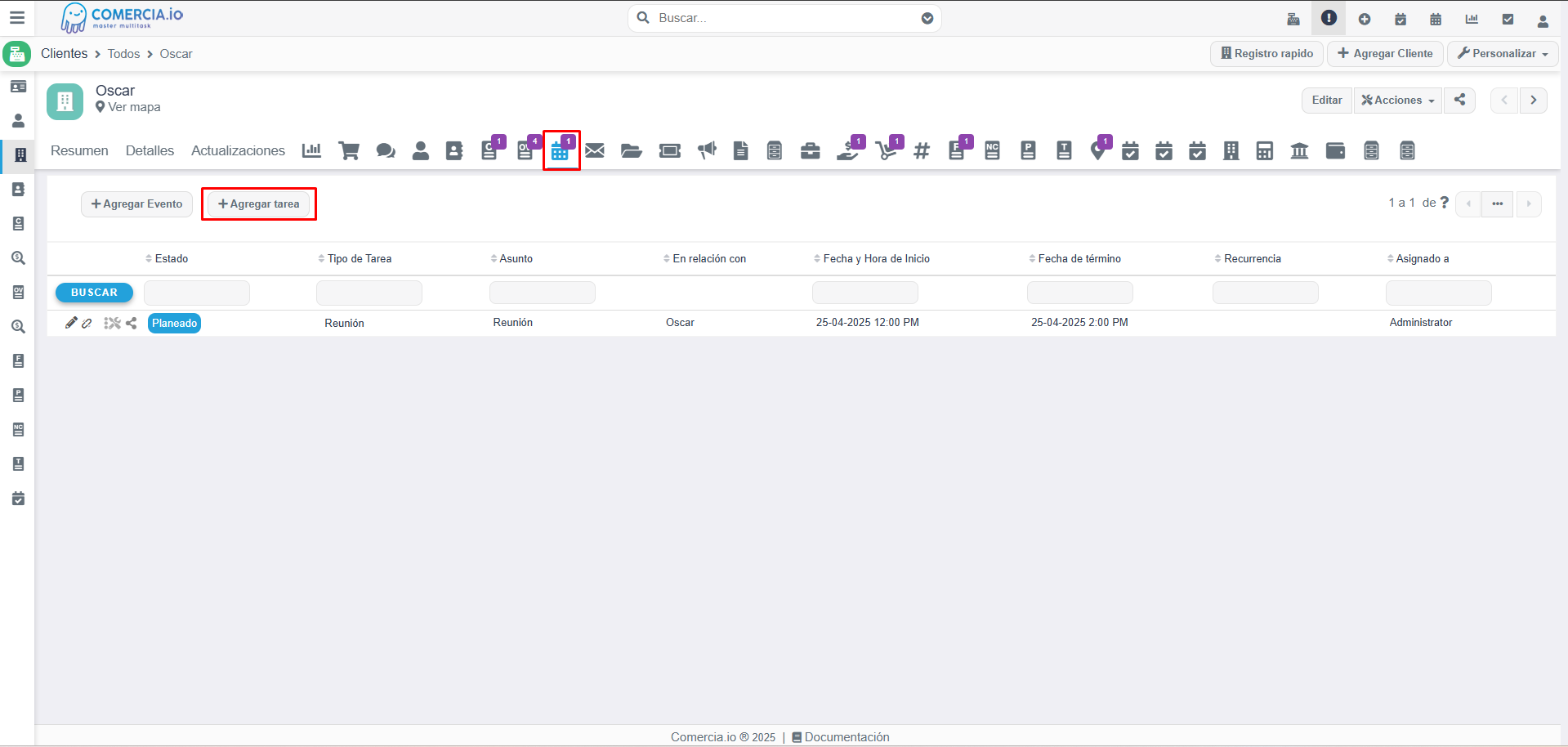Screen dimensions: 1568x747
Task: Switch to the Actualizaciones tab
Action: [x=238, y=150]
